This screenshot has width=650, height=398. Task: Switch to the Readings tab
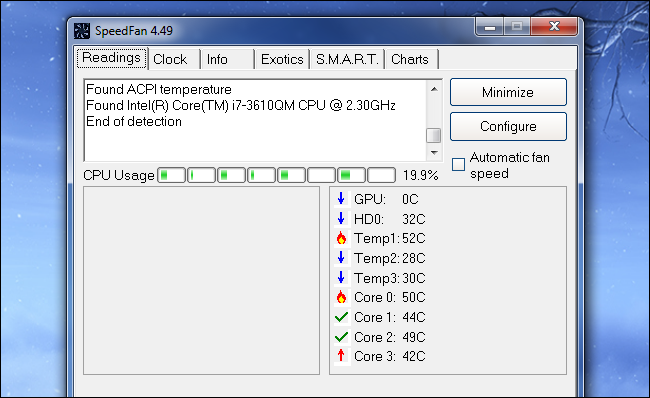point(112,58)
